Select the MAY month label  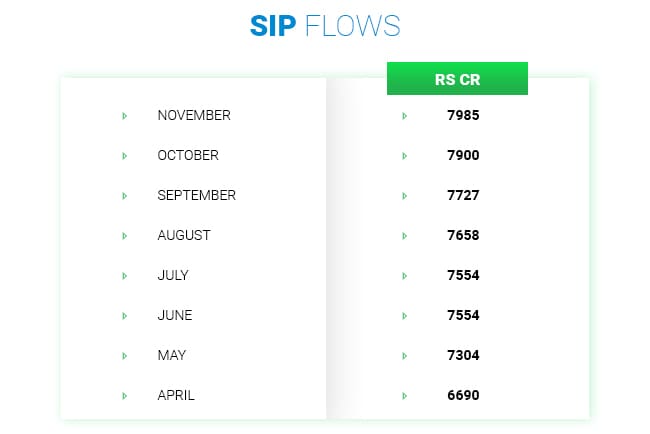[172, 356]
